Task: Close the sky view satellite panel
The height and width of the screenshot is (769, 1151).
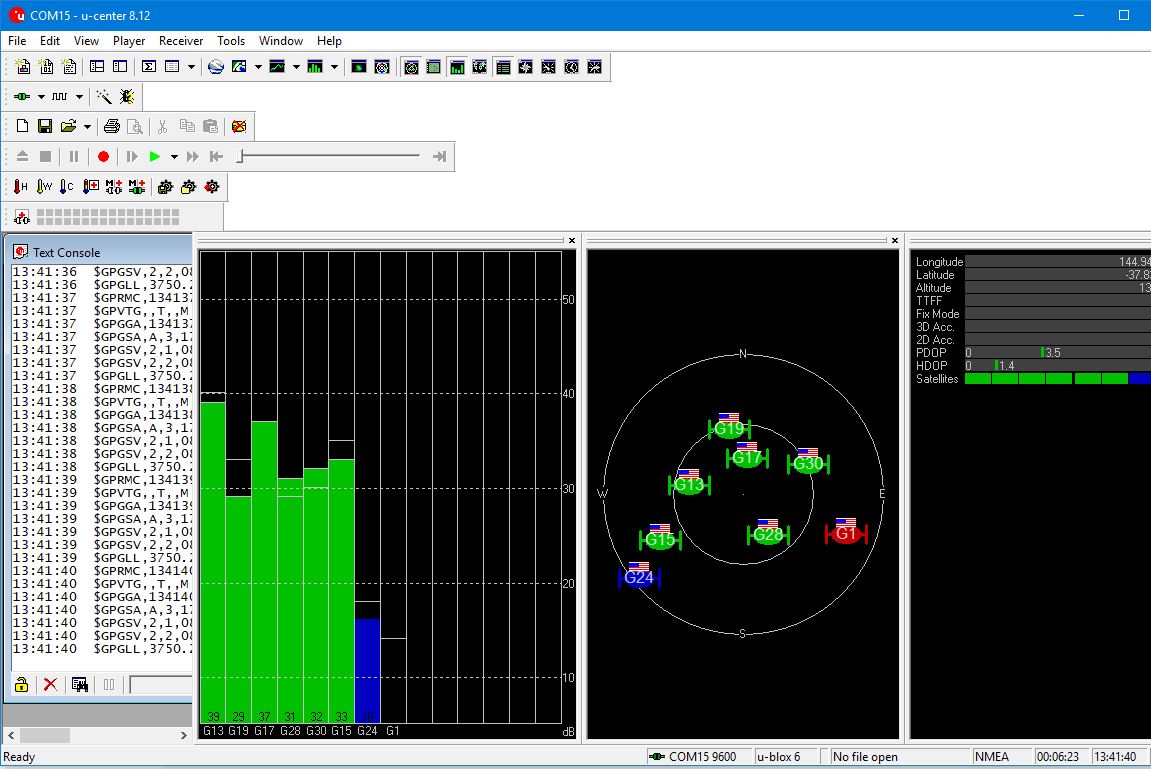Action: [895, 241]
